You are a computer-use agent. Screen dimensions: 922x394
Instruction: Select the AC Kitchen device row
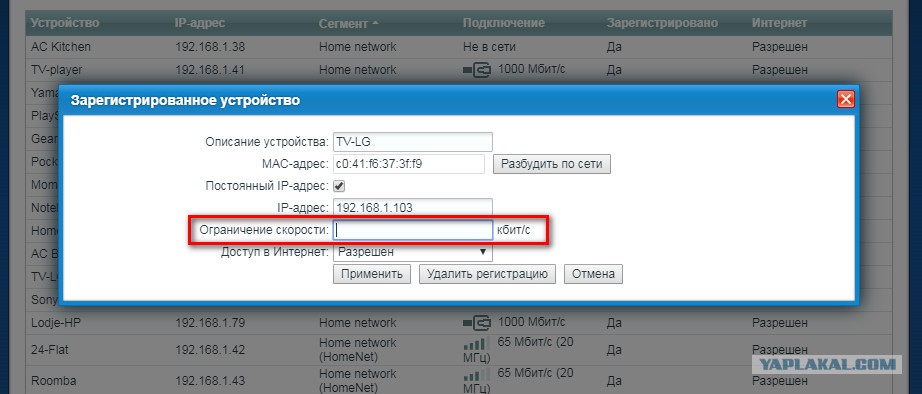pyautogui.click(x=459, y=46)
